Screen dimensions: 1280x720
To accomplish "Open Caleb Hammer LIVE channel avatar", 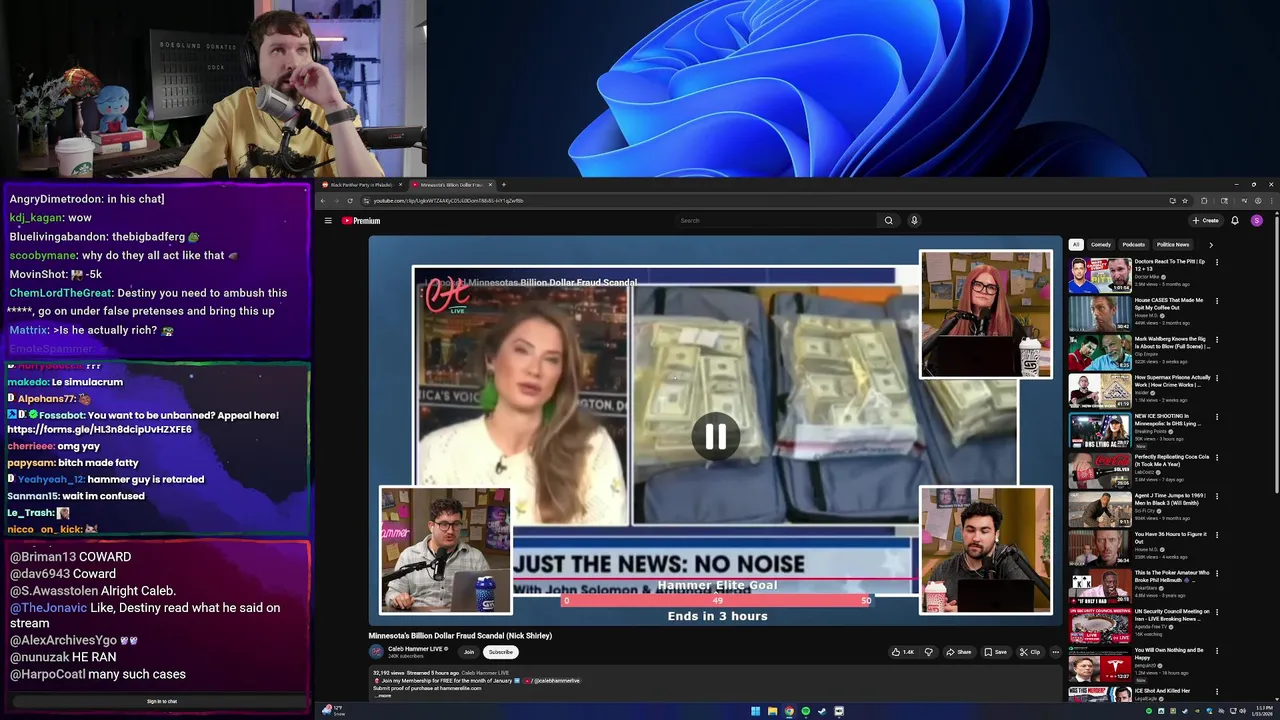I will pyautogui.click(x=377, y=652).
